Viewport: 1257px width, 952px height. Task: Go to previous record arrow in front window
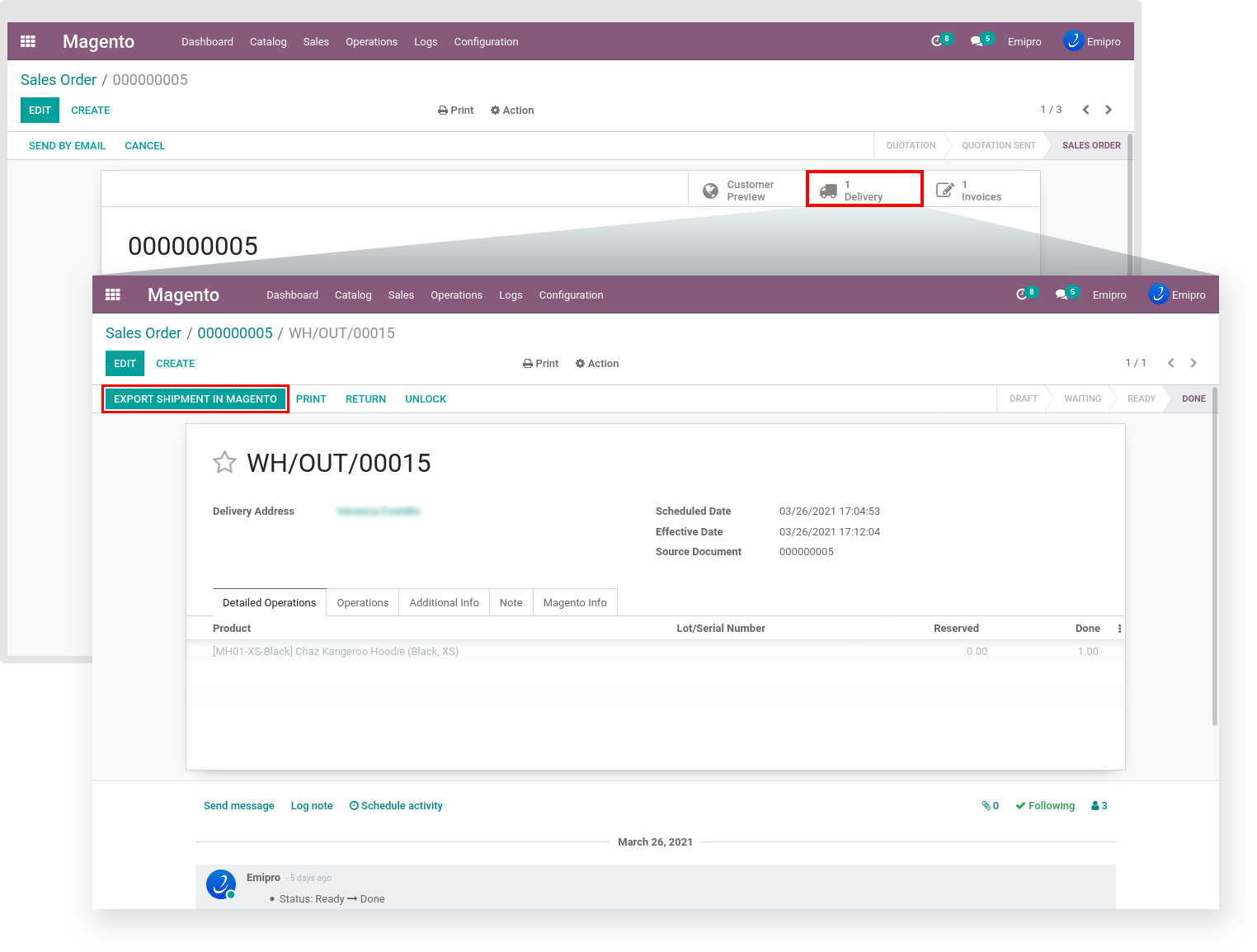coord(1170,363)
